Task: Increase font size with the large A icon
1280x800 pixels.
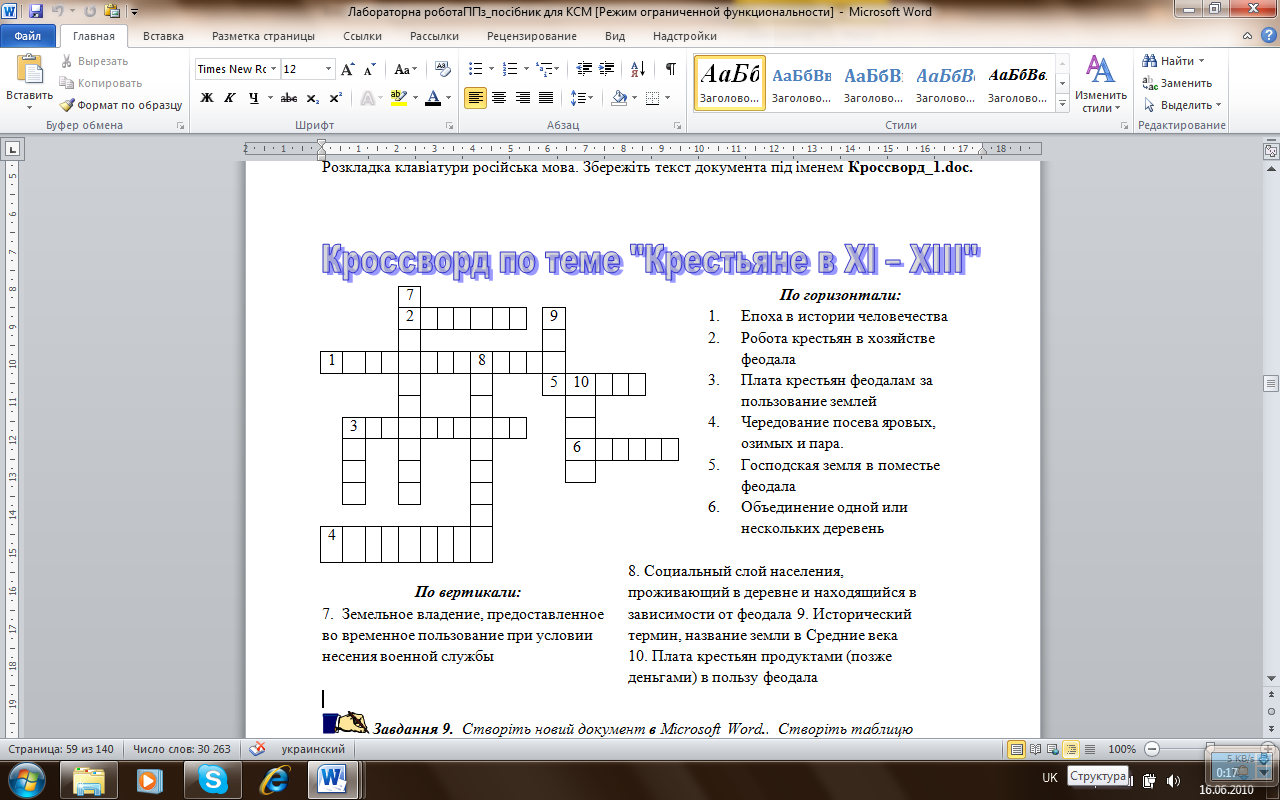Action: [348, 69]
